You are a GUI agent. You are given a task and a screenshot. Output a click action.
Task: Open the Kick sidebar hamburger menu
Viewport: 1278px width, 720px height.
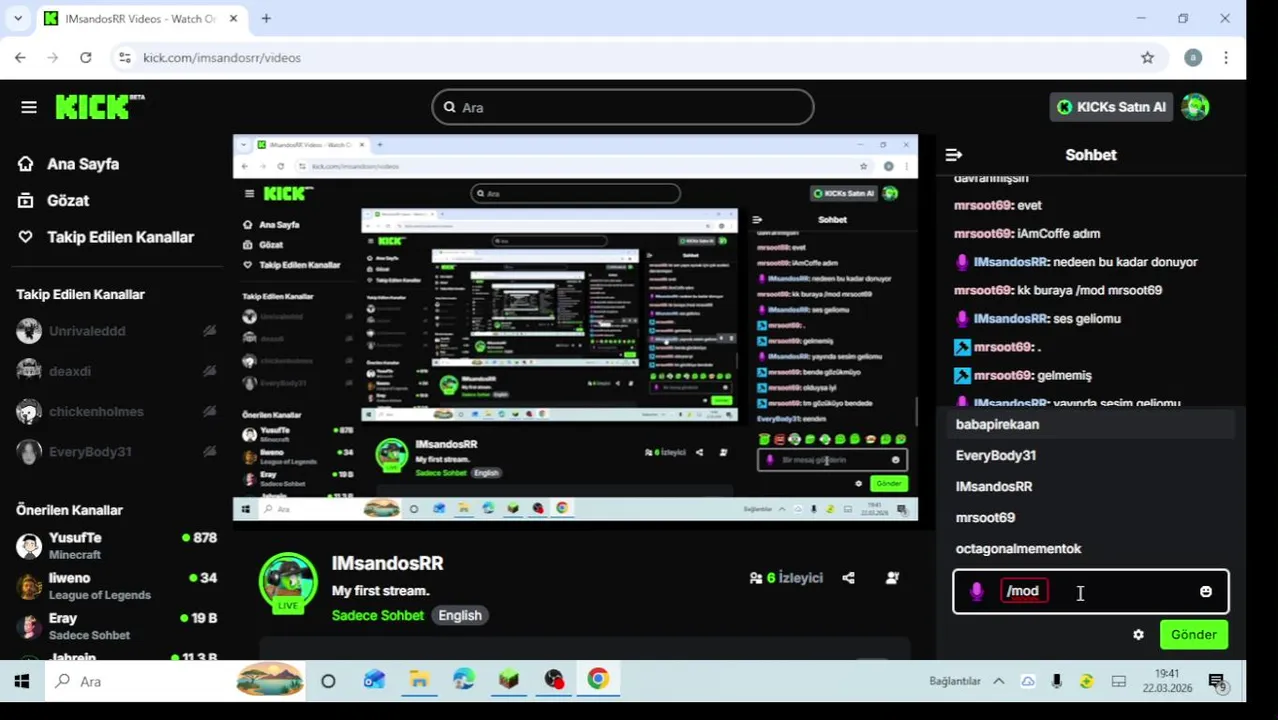(29, 107)
